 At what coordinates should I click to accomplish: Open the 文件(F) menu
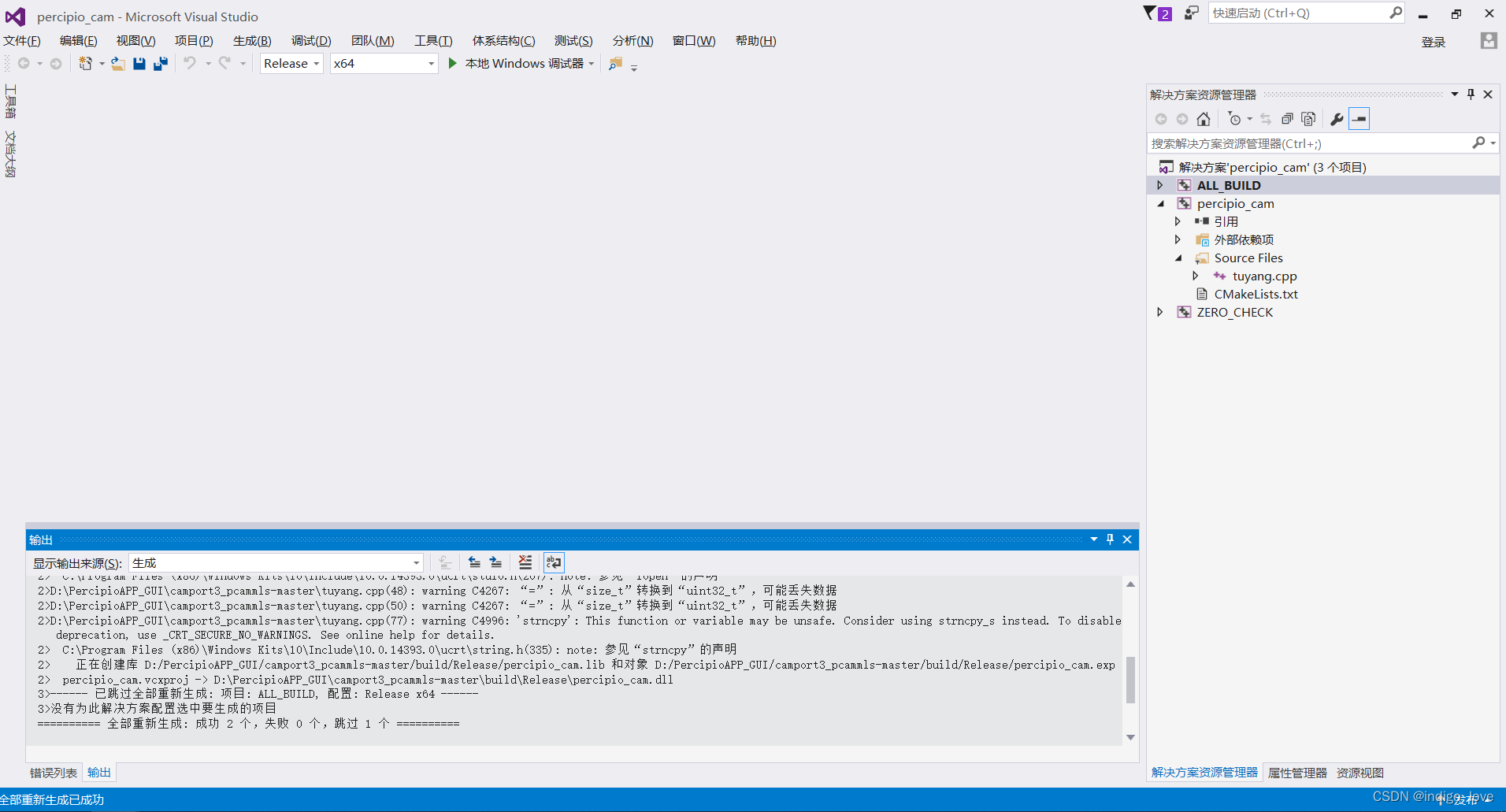click(x=21, y=40)
